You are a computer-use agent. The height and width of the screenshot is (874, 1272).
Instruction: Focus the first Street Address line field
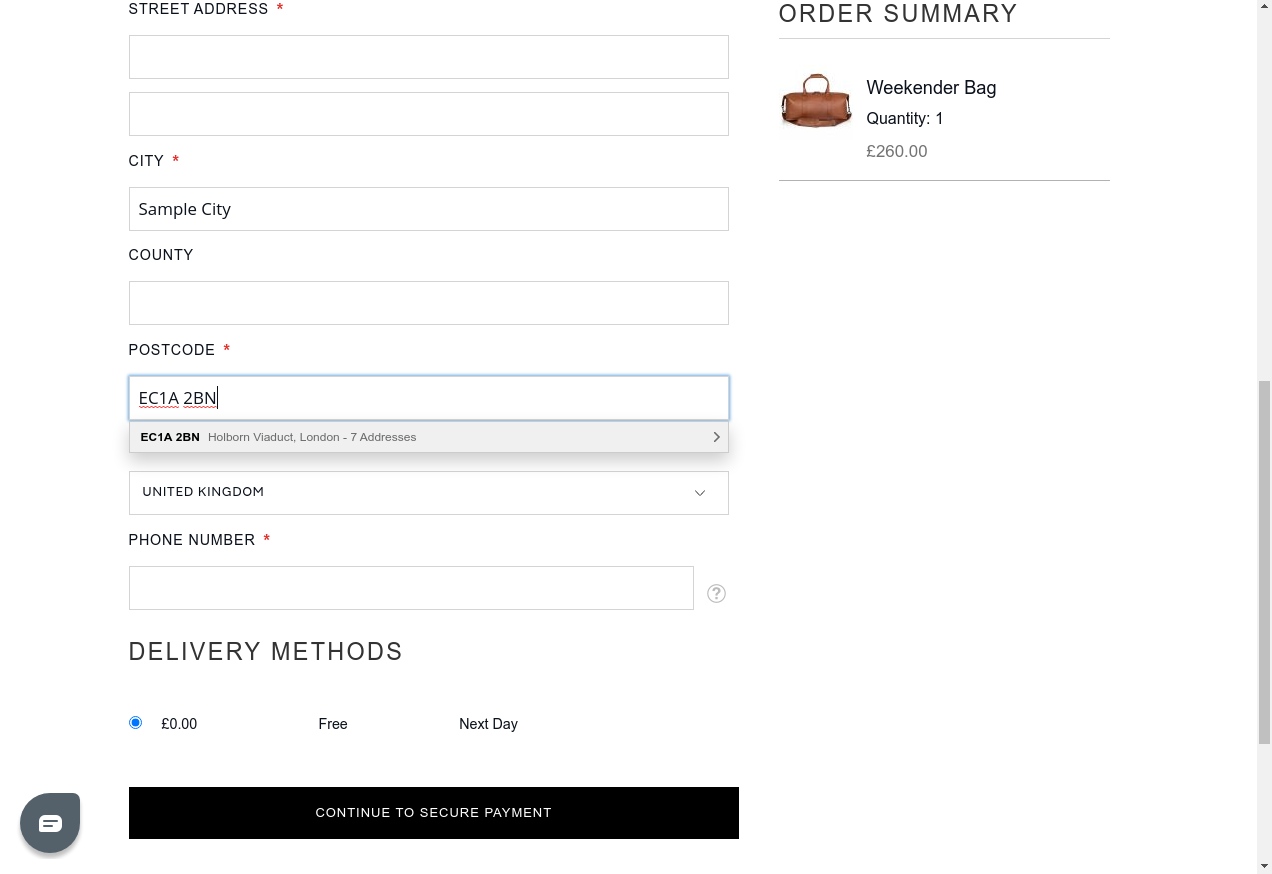pyautogui.click(x=428, y=57)
